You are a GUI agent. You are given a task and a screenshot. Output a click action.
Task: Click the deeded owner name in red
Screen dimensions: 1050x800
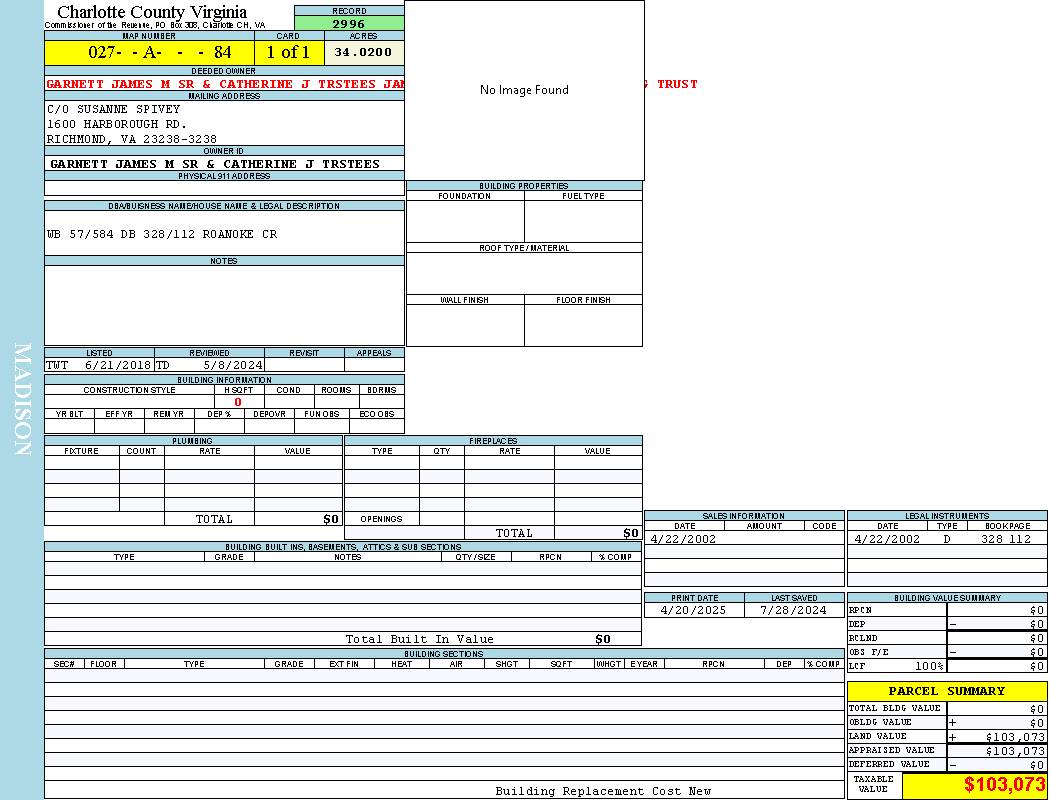[225, 84]
